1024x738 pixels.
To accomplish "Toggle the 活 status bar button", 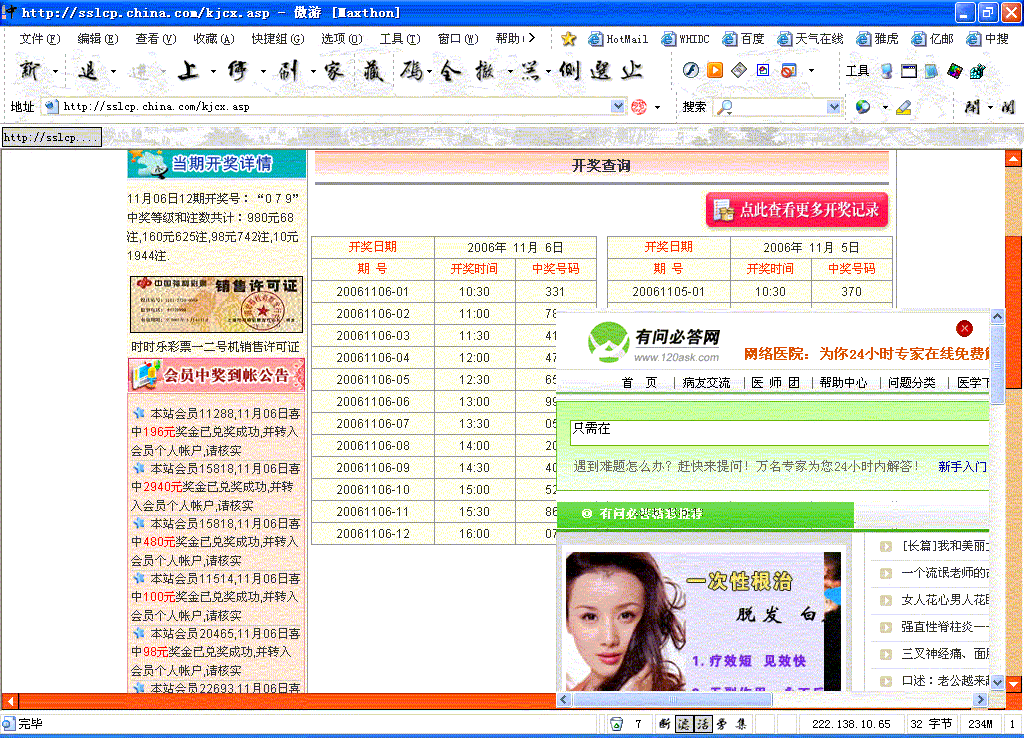I will pyautogui.click(x=702, y=724).
